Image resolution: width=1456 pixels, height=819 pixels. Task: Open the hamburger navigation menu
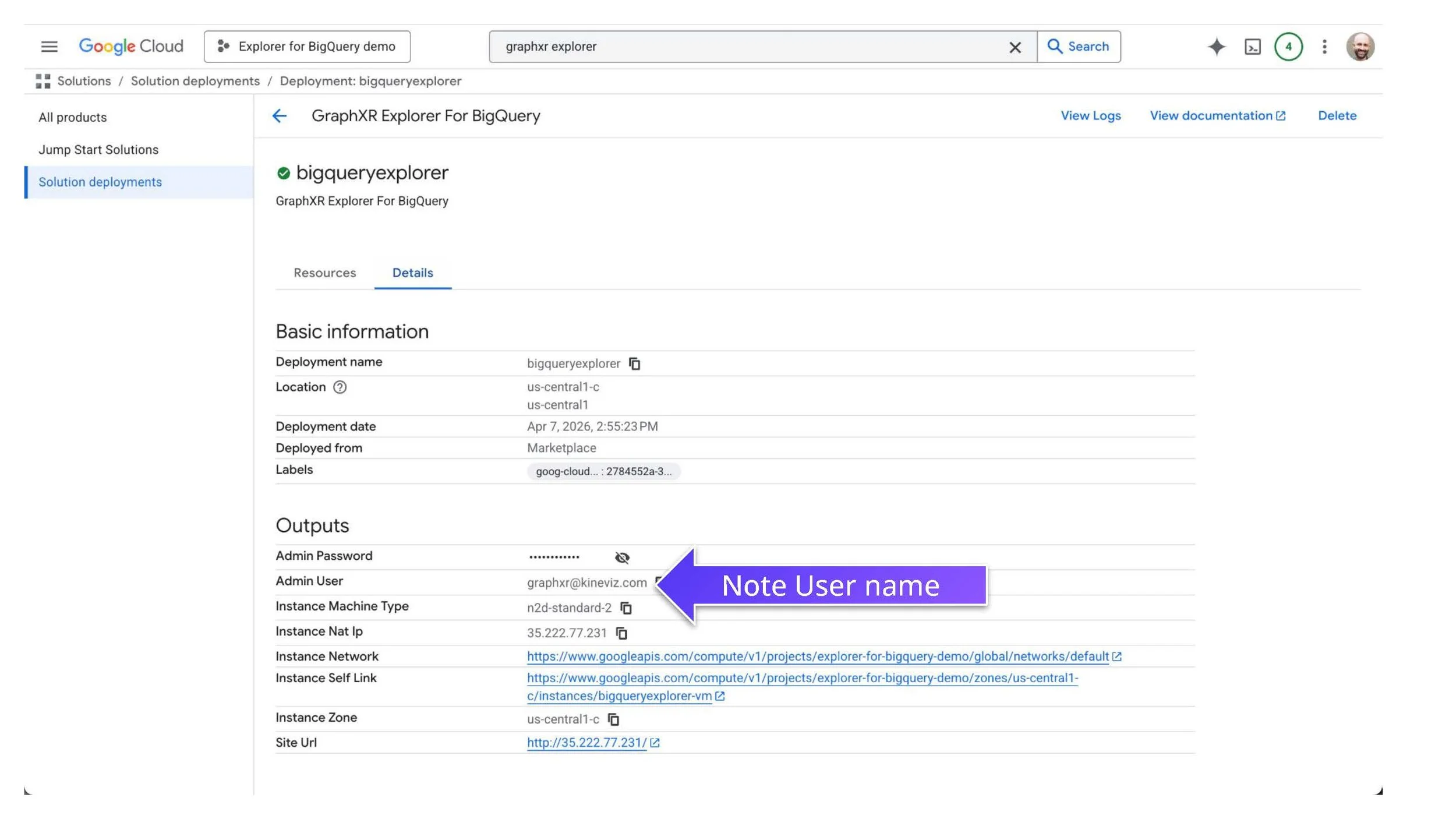[x=50, y=47]
